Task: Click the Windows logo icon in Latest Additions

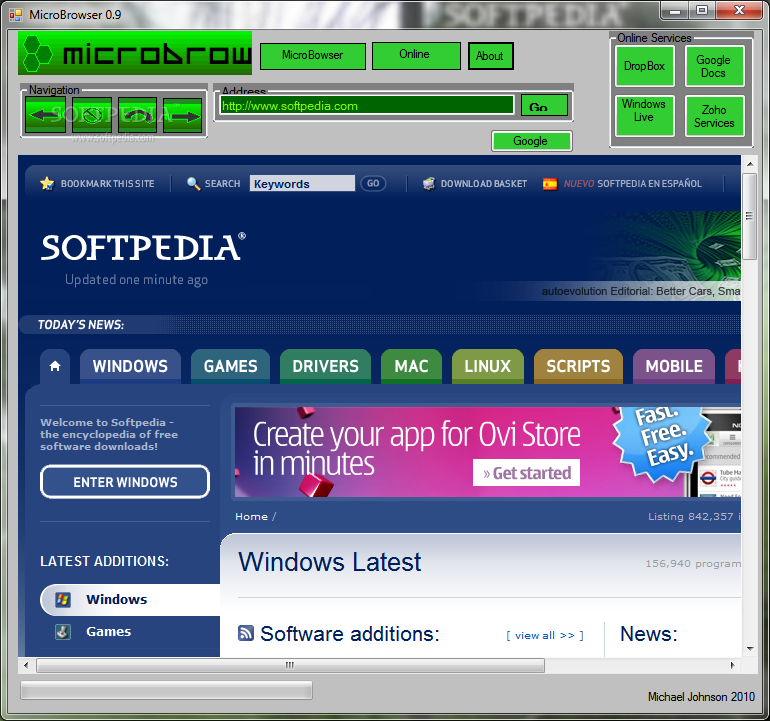Action: [x=63, y=599]
